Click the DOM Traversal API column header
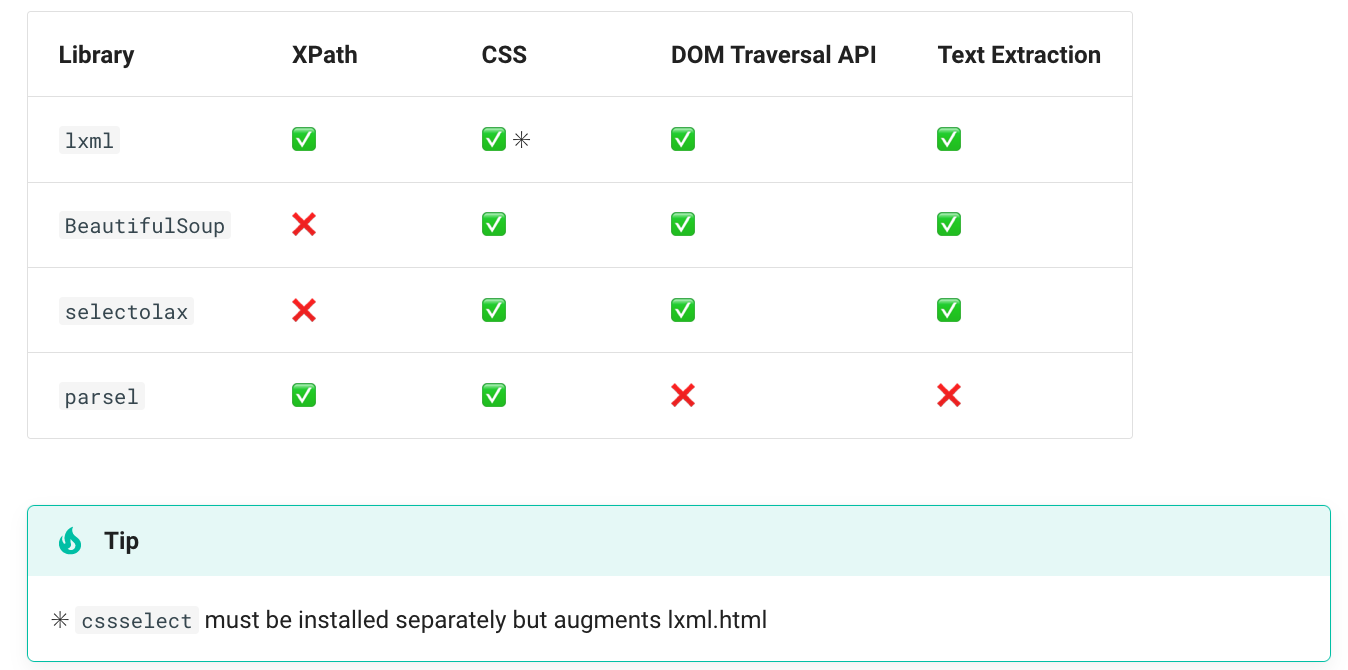The width and height of the screenshot is (1348, 670). coord(773,55)
